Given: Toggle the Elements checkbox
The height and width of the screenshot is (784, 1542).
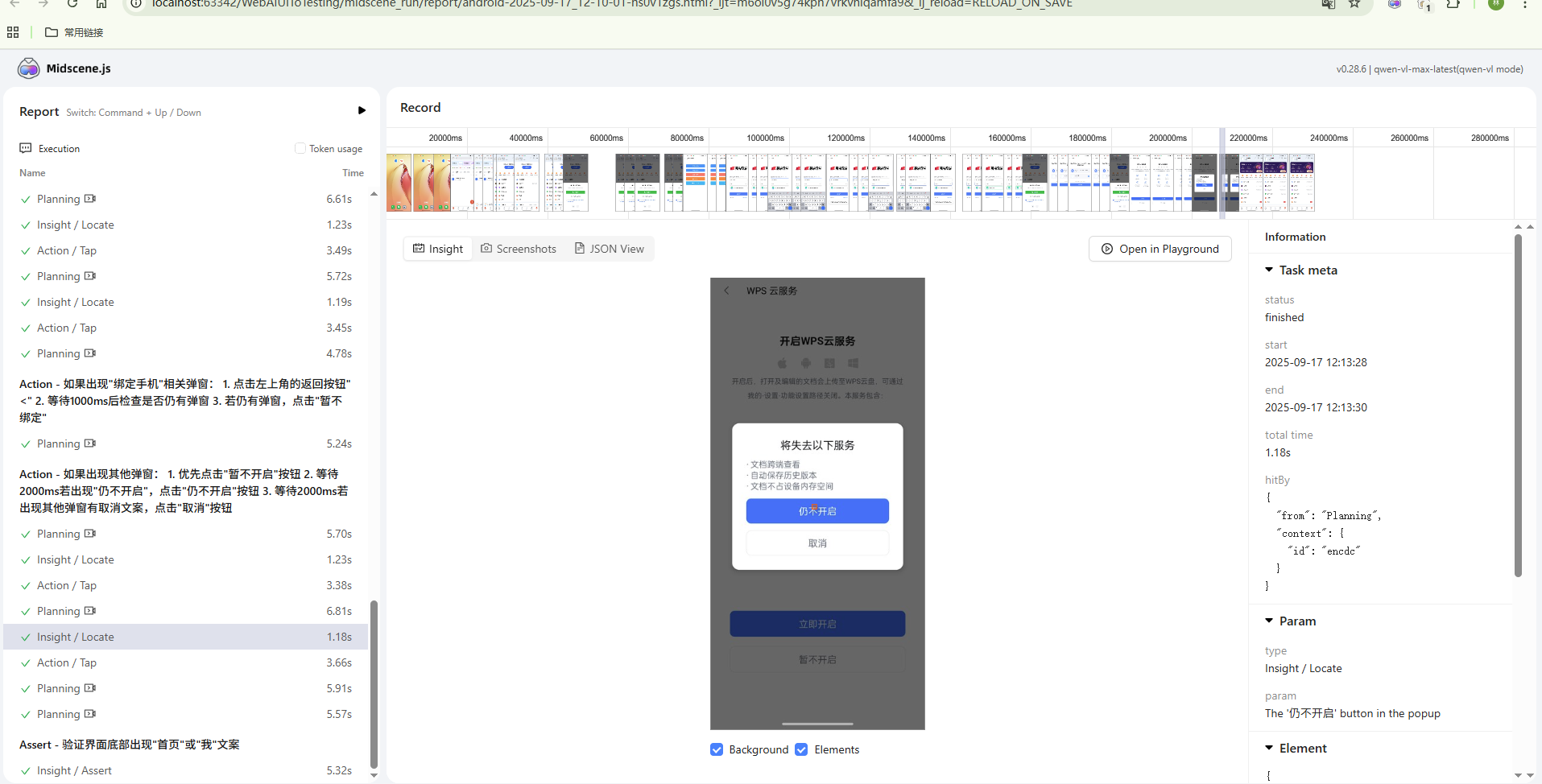Looking at the screenshot, I should pos(801,749).
